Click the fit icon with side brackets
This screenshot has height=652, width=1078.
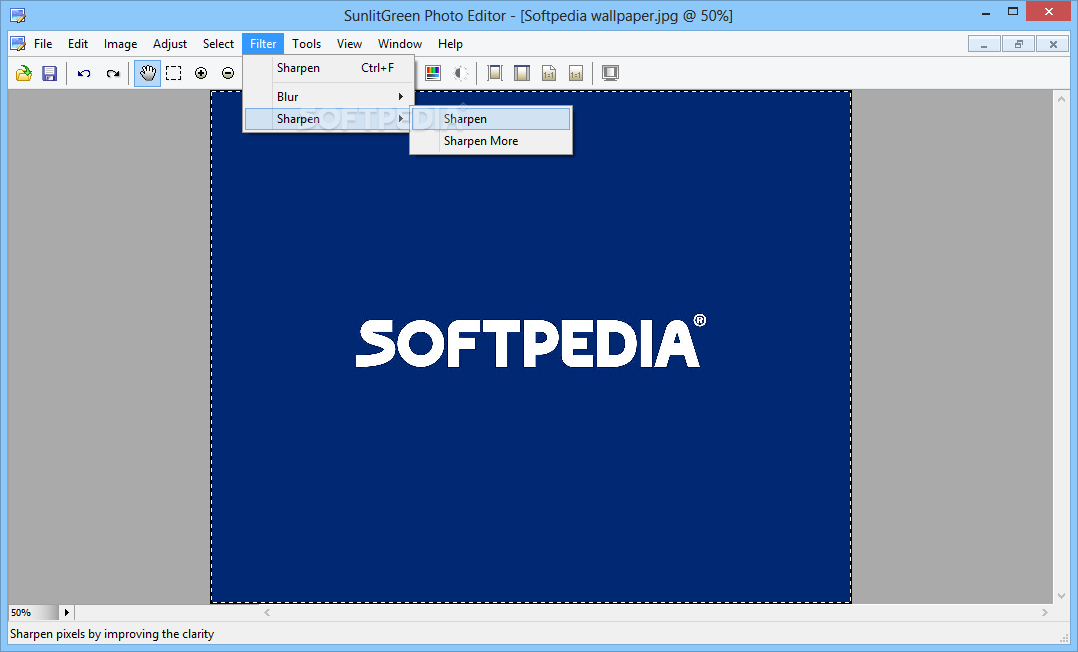494,73
